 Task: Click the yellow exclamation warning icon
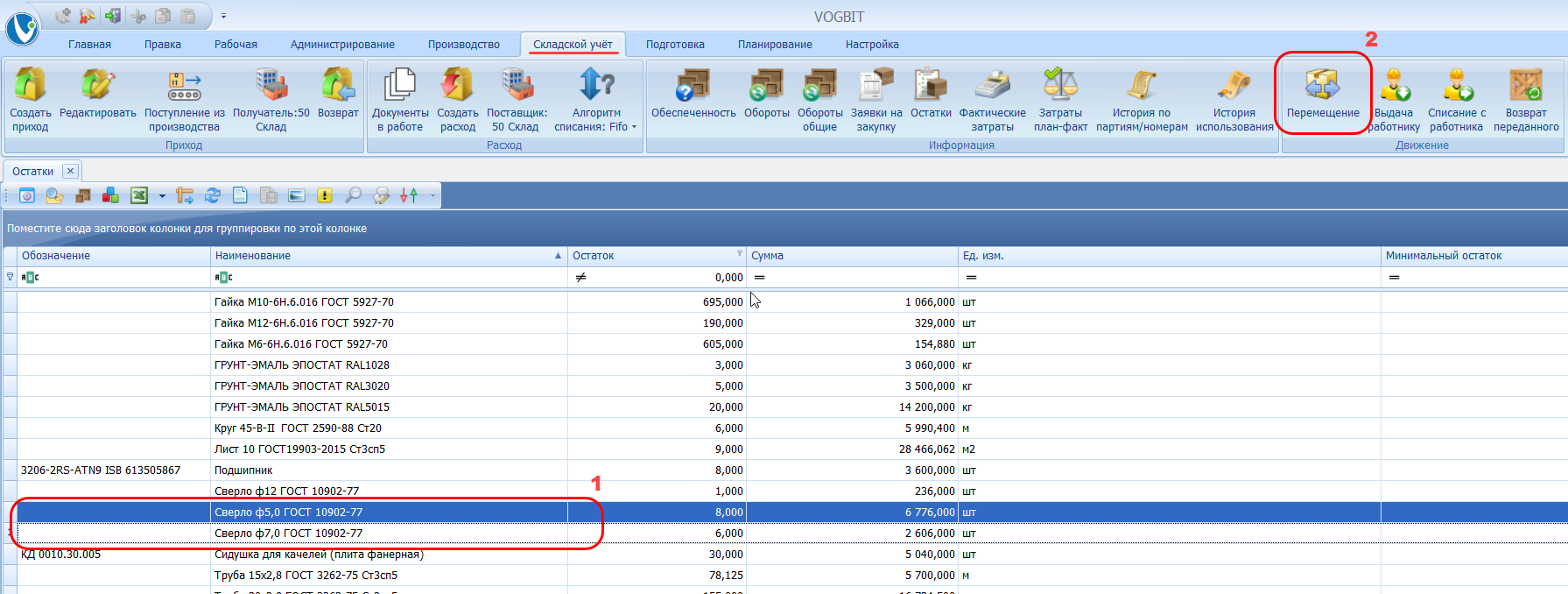pyautogui.click(x=325, y=195)
